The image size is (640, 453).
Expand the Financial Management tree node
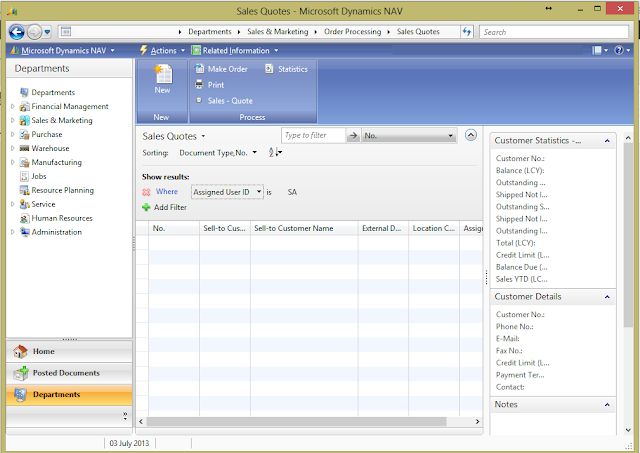(x=13, y=107)
